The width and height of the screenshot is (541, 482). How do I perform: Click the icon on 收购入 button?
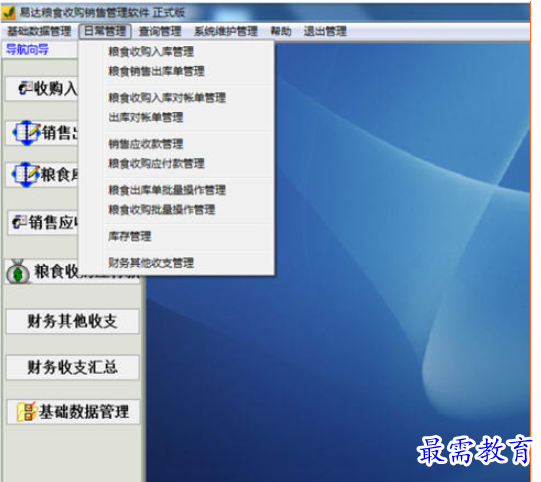coord(25,88)
